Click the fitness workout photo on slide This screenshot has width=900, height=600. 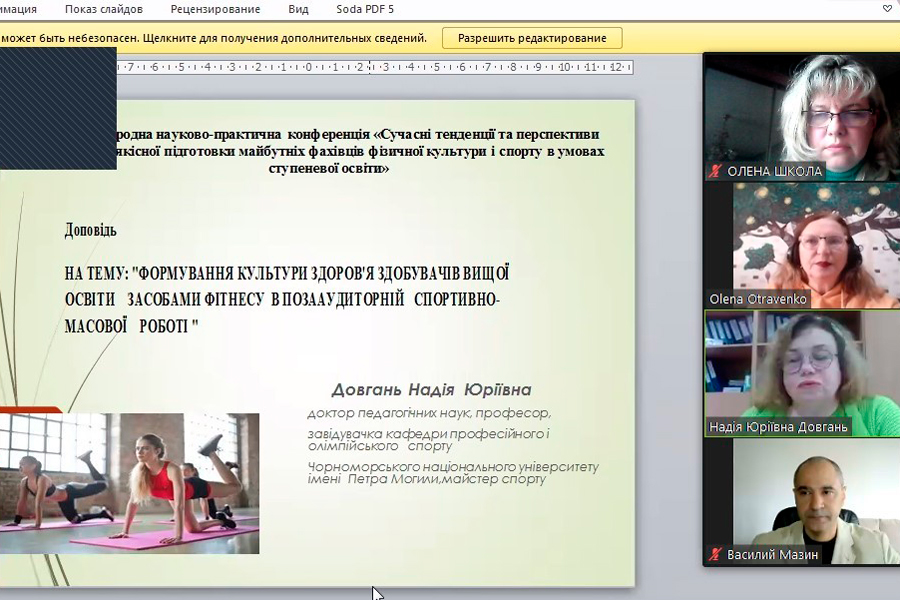pos(130,482)
